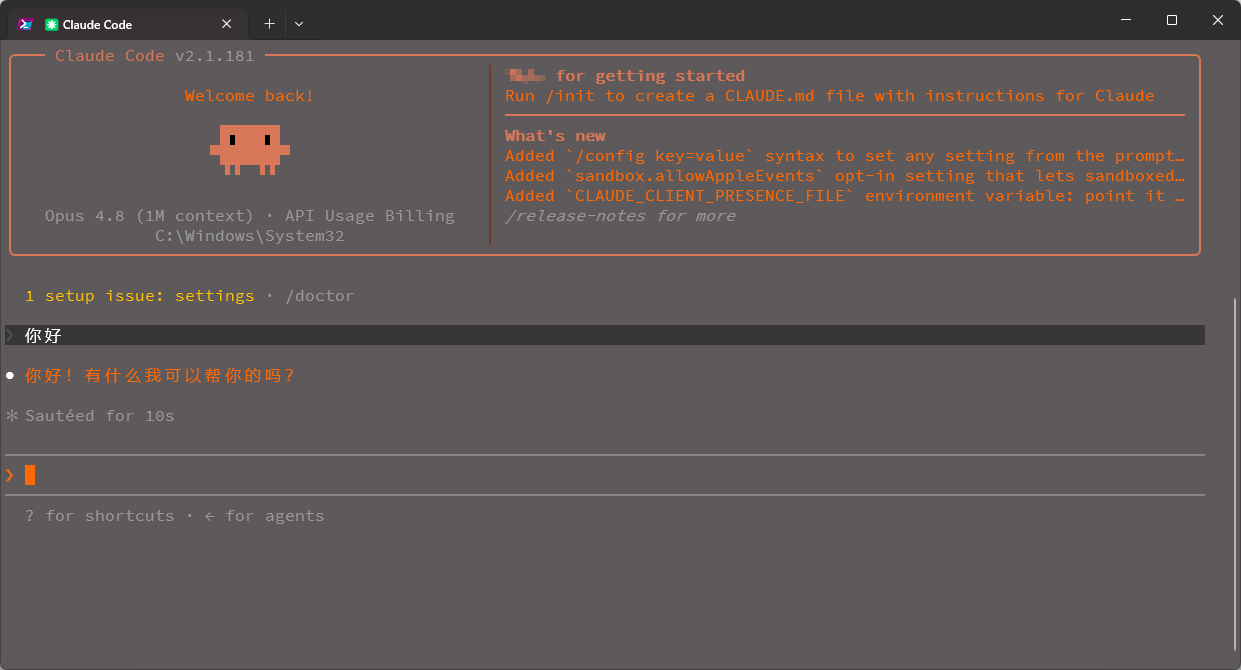Image resolution: width=1241 pixels, height=670 pixels.
Task: Click the '/release-notes for more' line
Action: [x=620, y=216]
